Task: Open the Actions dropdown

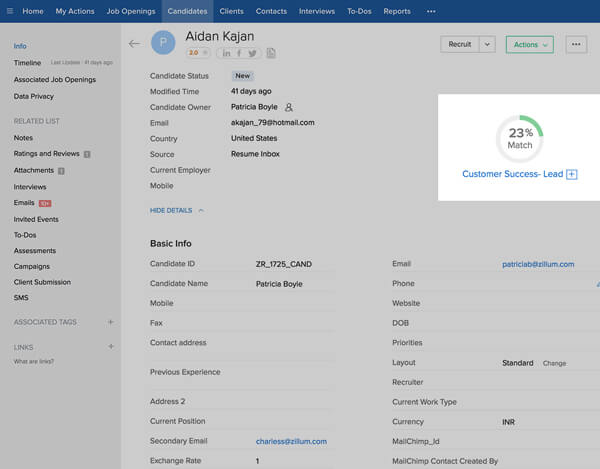Action: pos(529,44)
